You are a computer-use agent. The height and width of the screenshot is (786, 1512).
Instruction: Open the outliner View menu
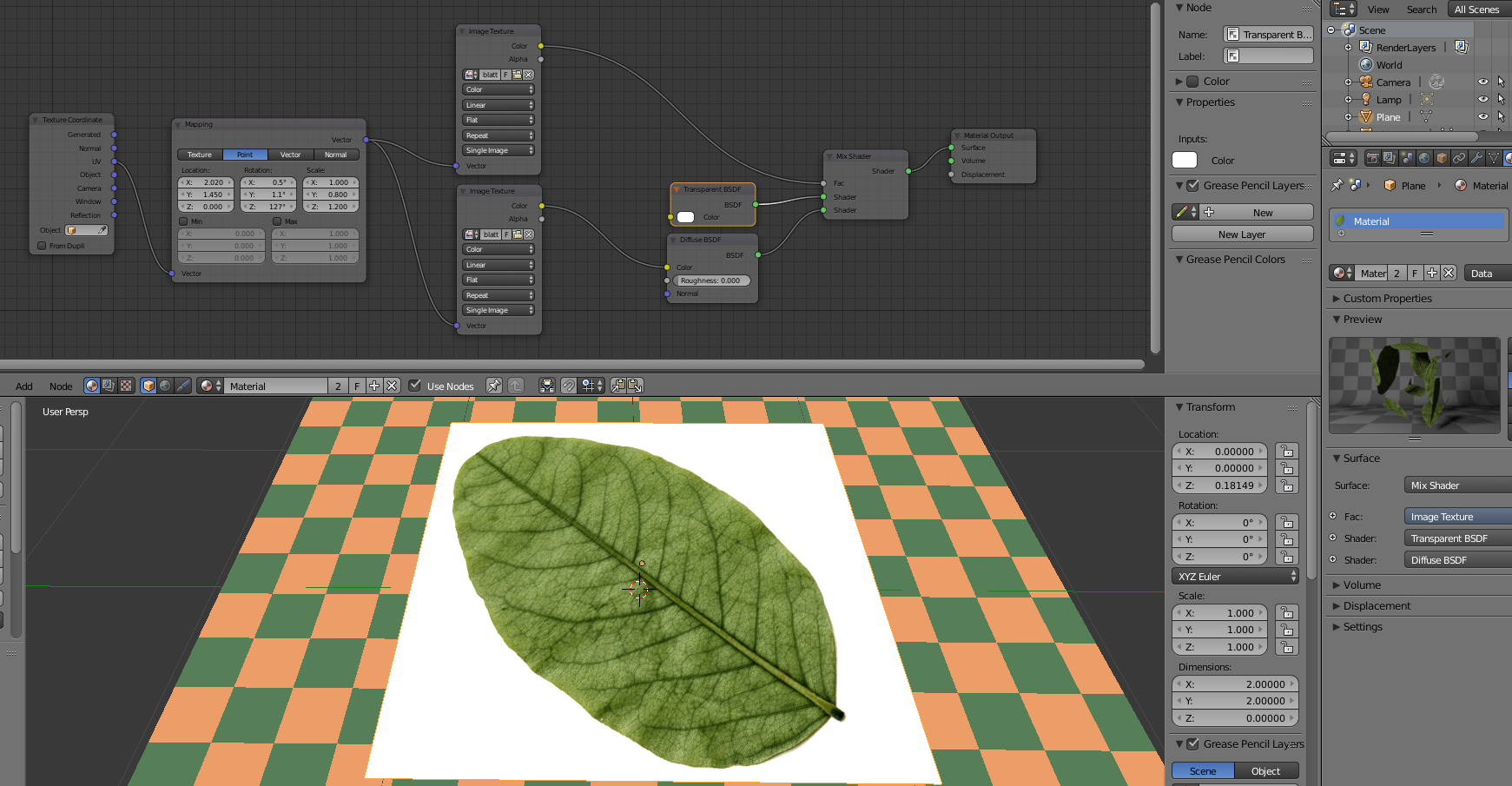pyautogui.click(x=1378, y=10)
